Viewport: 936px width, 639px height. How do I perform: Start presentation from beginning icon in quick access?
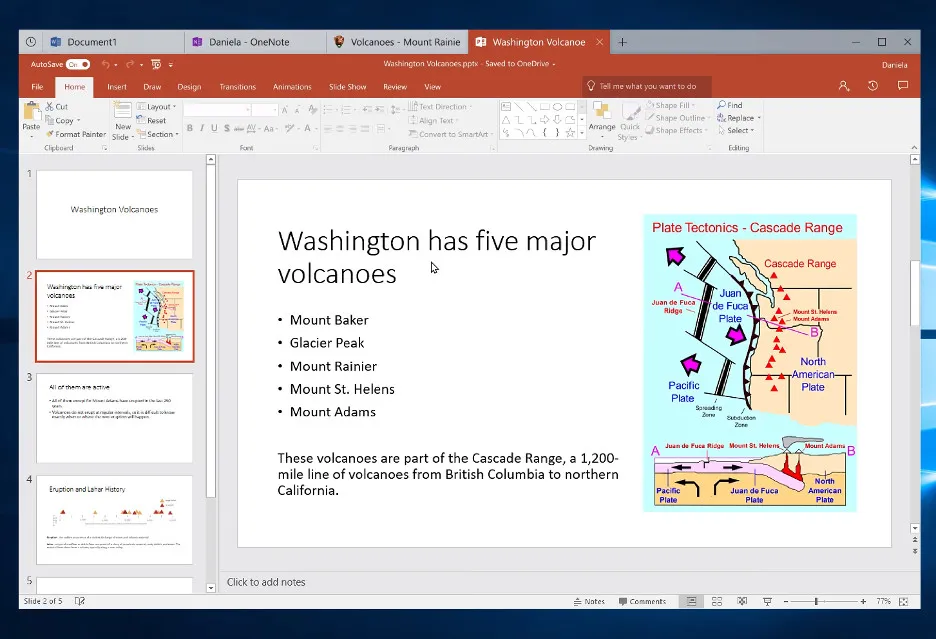pos(156,64)
